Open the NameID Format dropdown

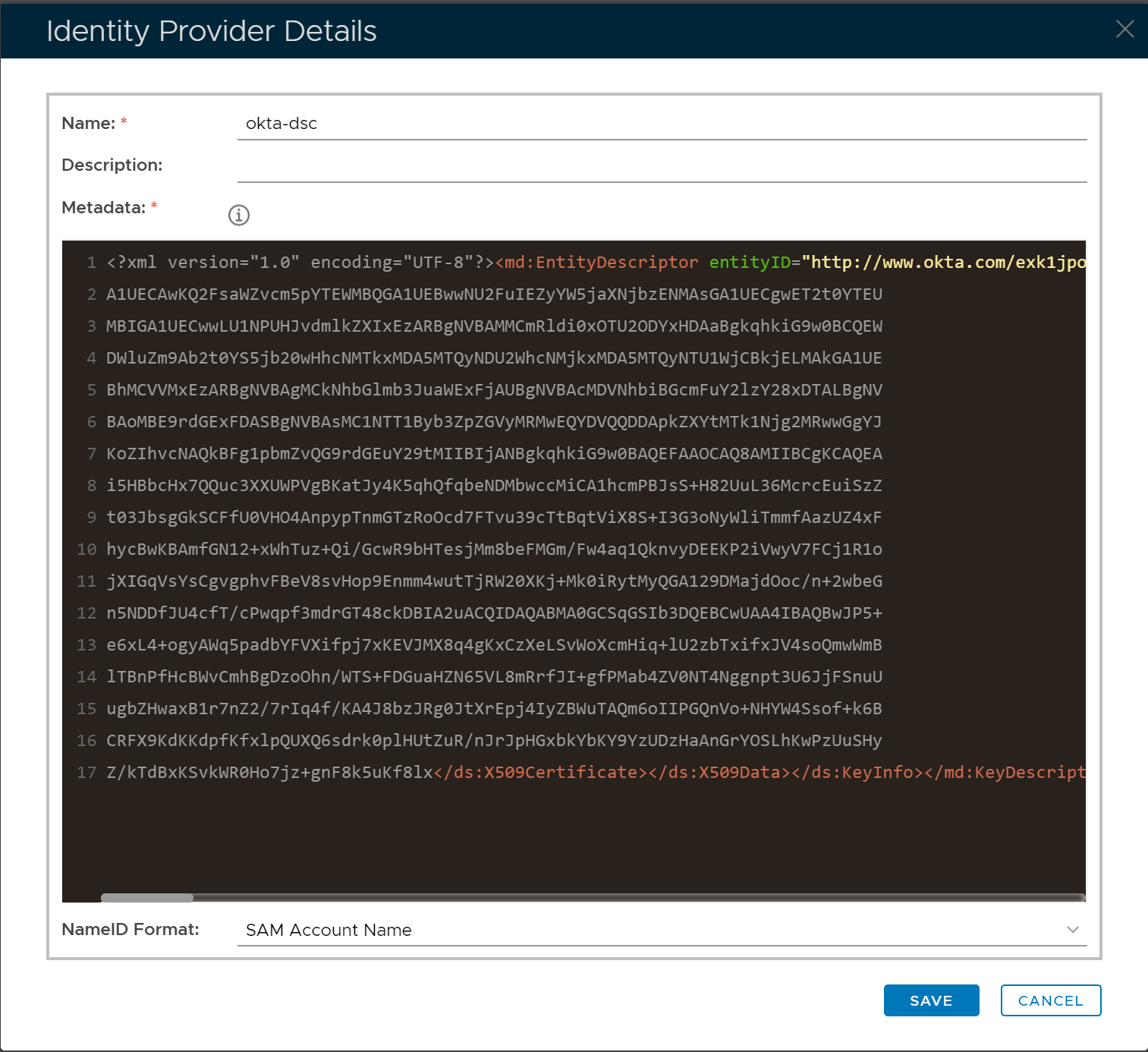[661, 930]
